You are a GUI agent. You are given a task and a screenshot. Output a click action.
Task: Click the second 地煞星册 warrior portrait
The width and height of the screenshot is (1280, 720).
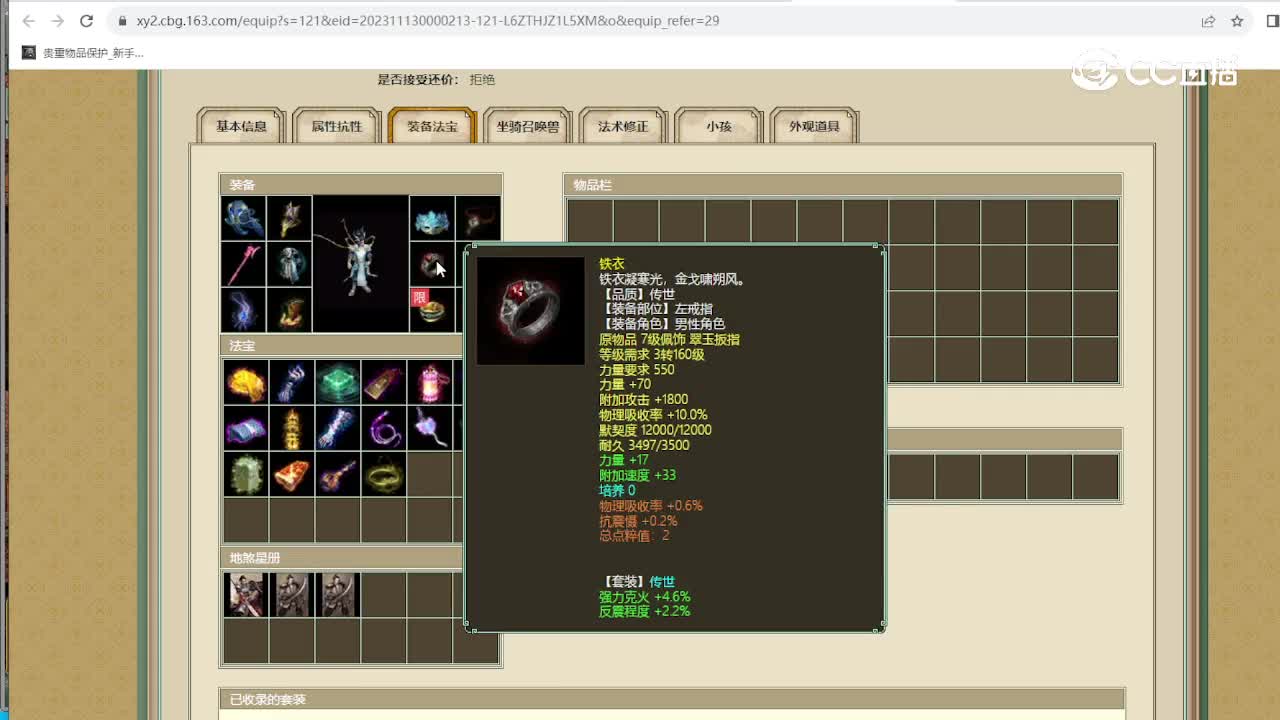(x=291, y=594)
